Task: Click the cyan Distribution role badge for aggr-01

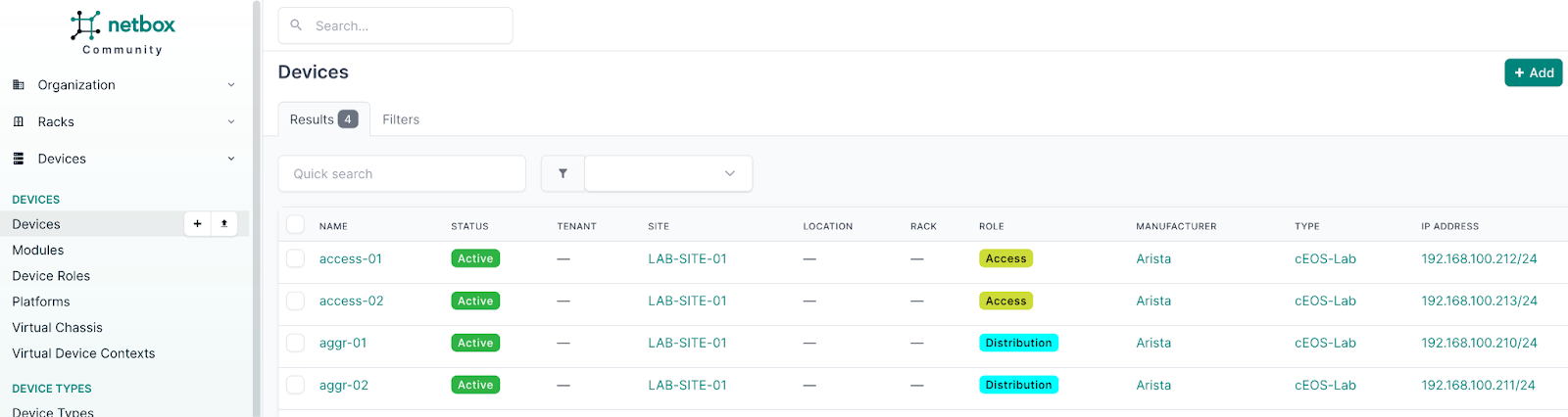Action: 1018,344
